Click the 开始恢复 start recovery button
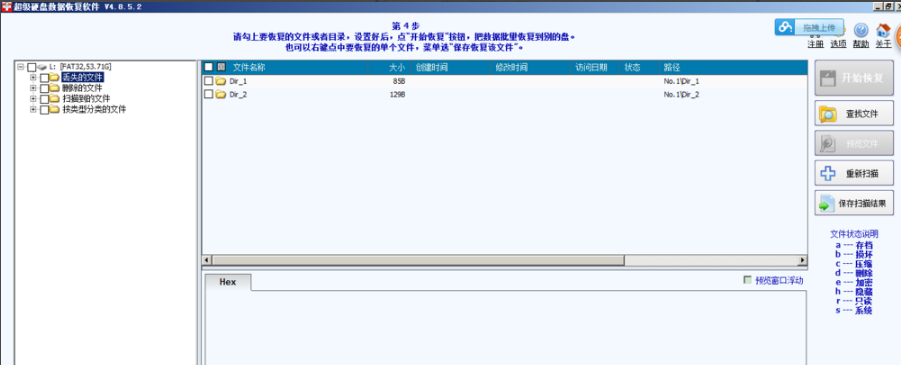Screen dimensions: 901x365 click(x=854, y=78)
